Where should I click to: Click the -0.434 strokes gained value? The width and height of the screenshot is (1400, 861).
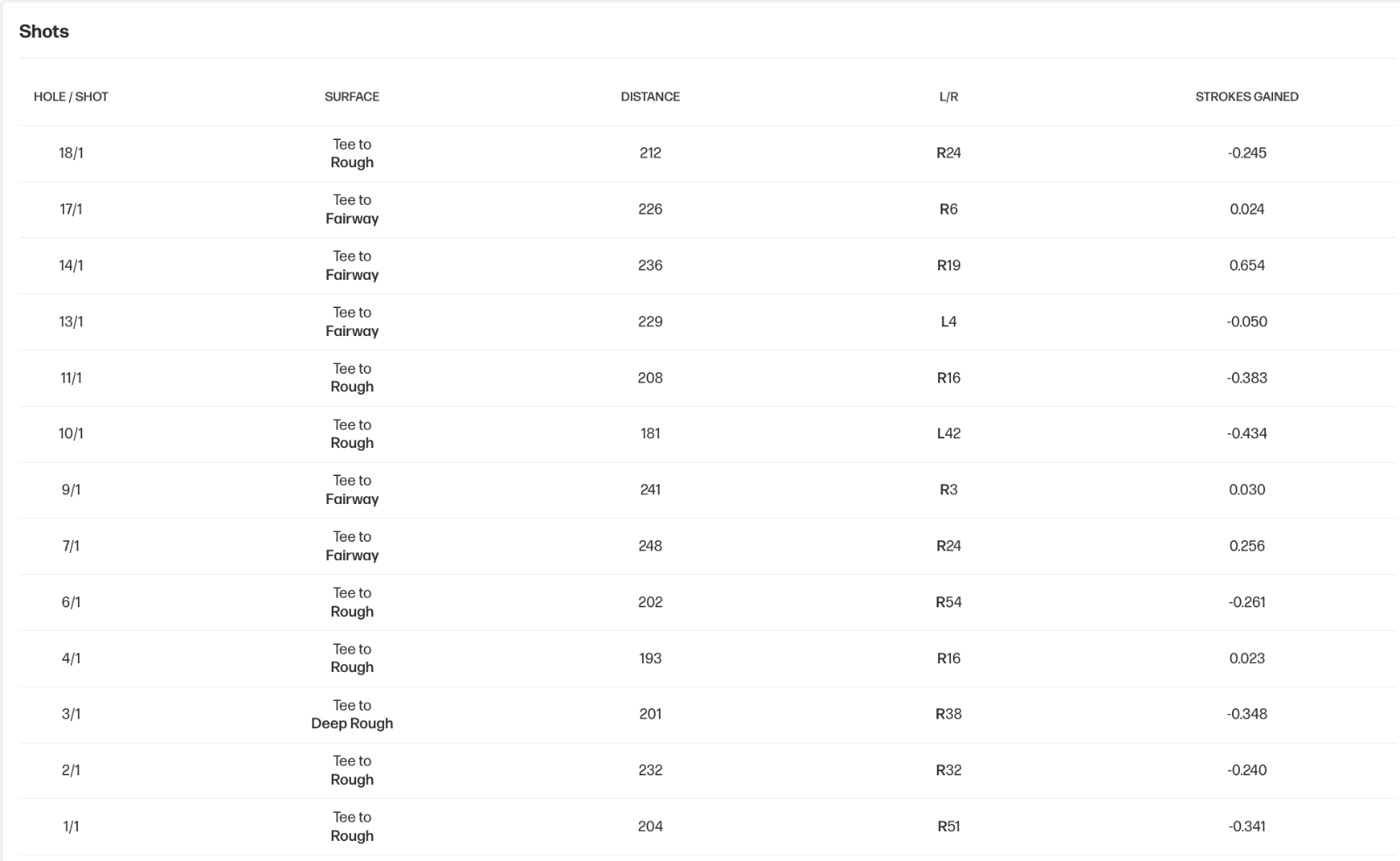click(x=1247, y=433)
